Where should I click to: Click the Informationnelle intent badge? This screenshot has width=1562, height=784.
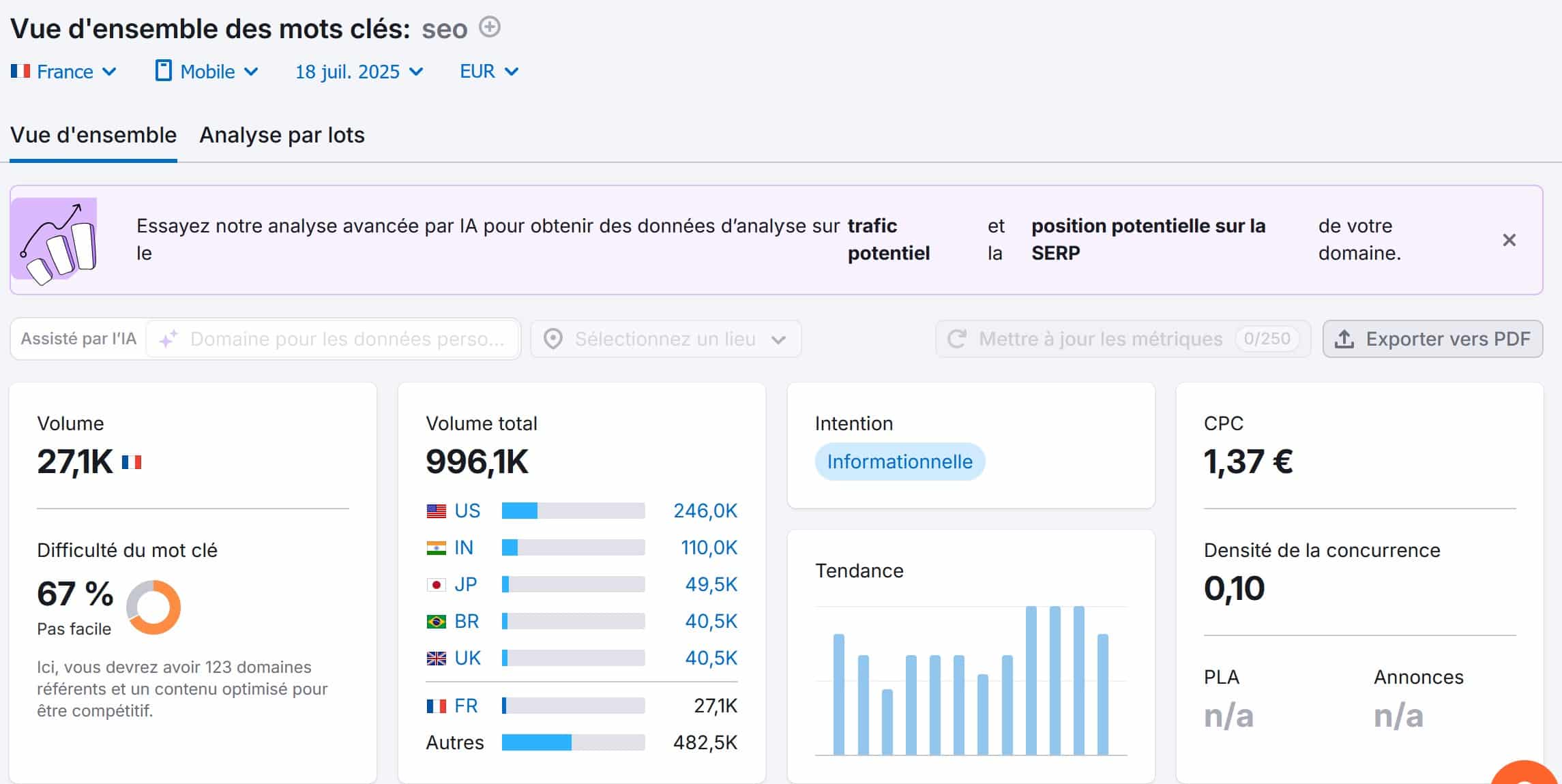coord(900,462)
